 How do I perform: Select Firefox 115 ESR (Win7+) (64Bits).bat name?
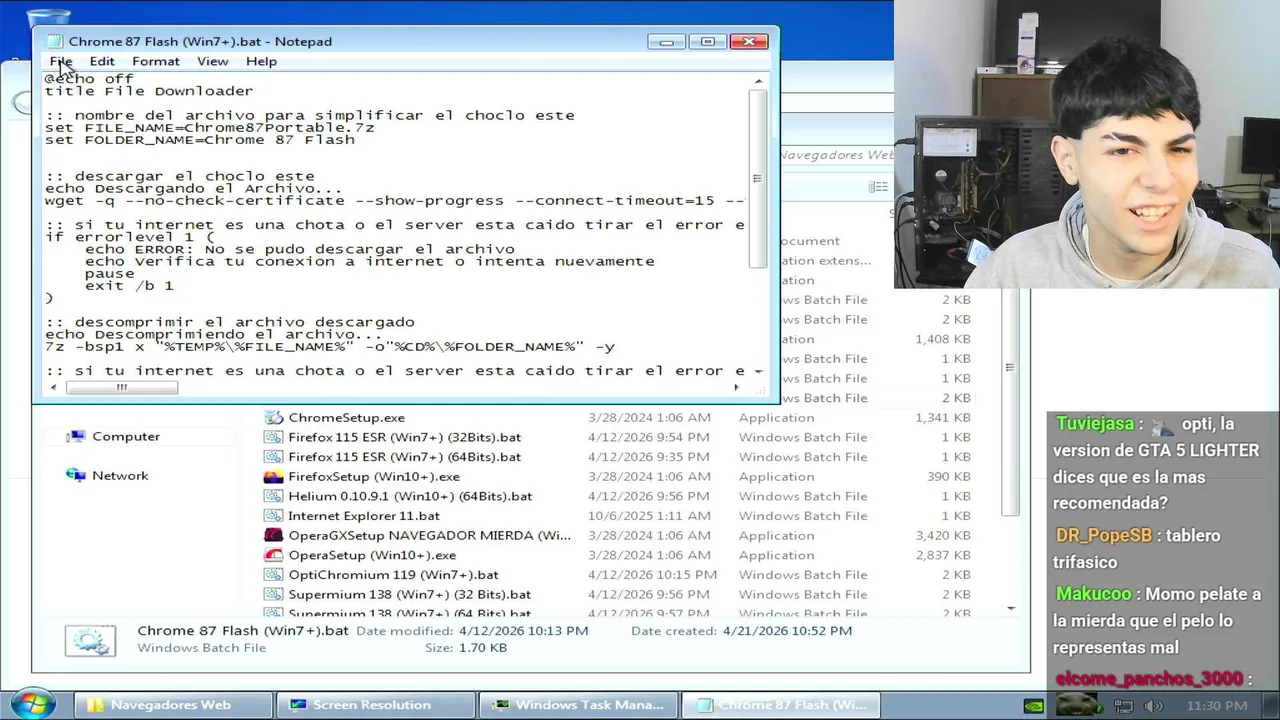click(x=404, y=456)
